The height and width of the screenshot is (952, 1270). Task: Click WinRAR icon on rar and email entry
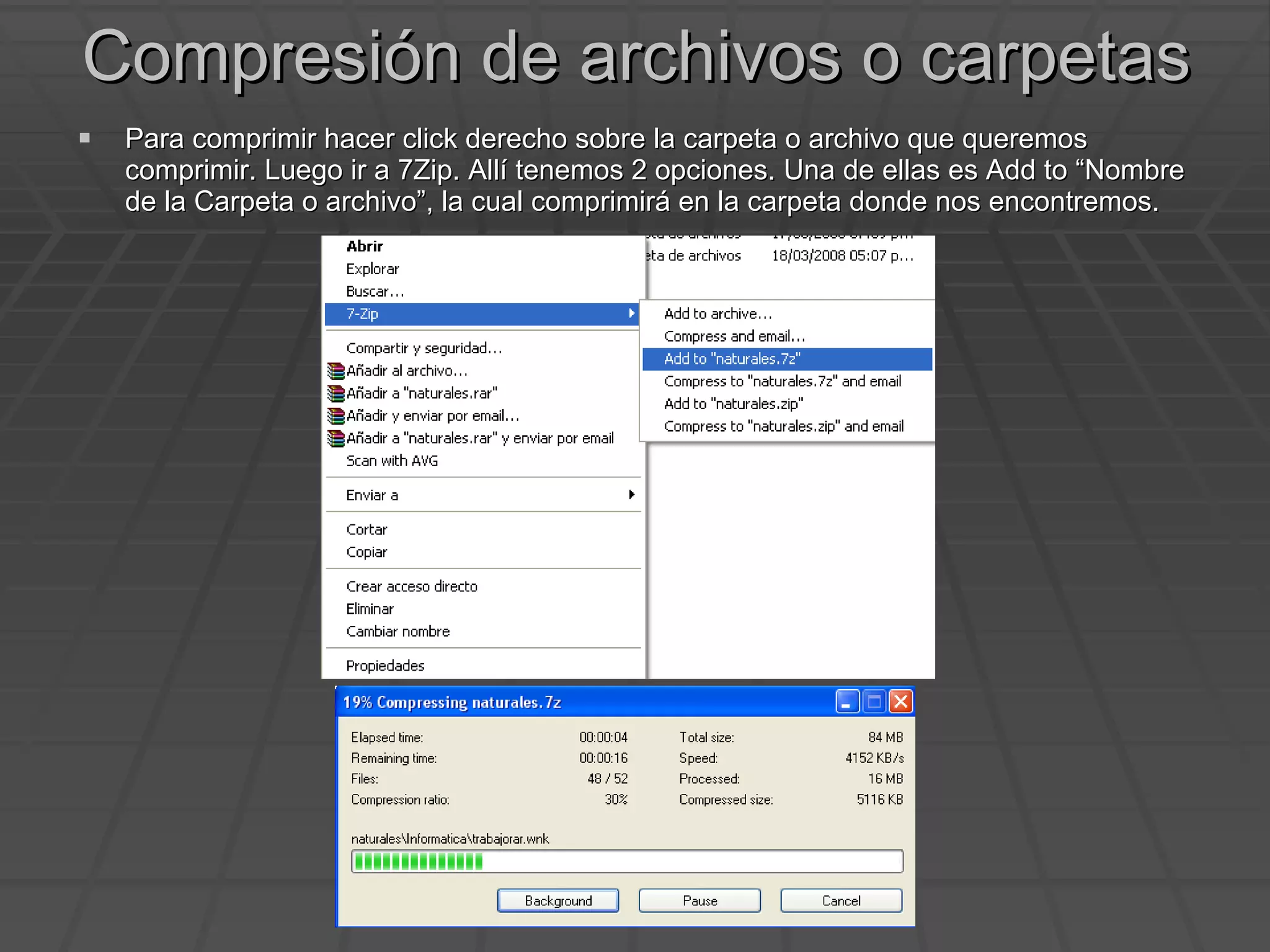coord(335,438)
